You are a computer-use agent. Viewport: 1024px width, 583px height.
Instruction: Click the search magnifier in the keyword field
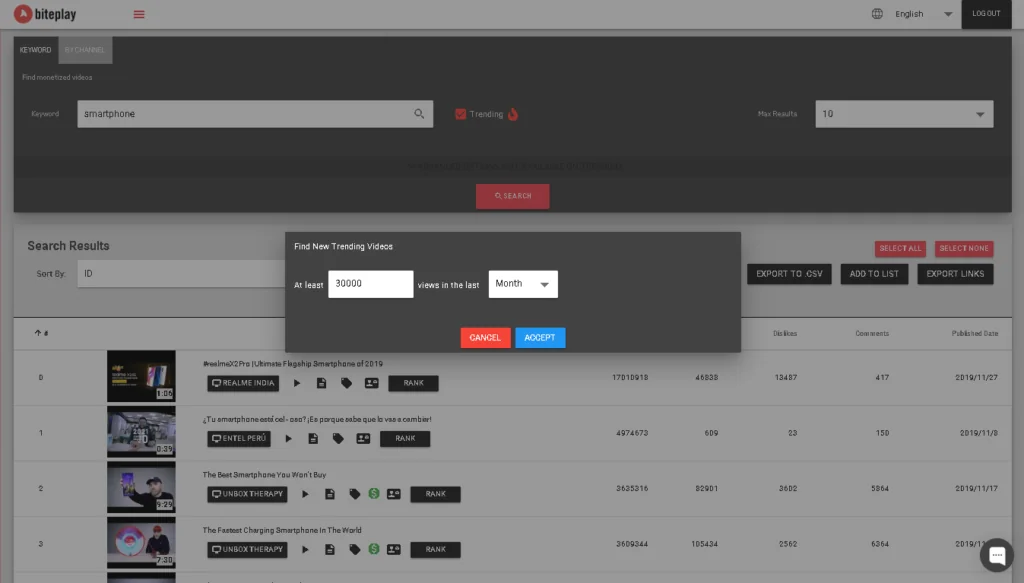(419, 114)
